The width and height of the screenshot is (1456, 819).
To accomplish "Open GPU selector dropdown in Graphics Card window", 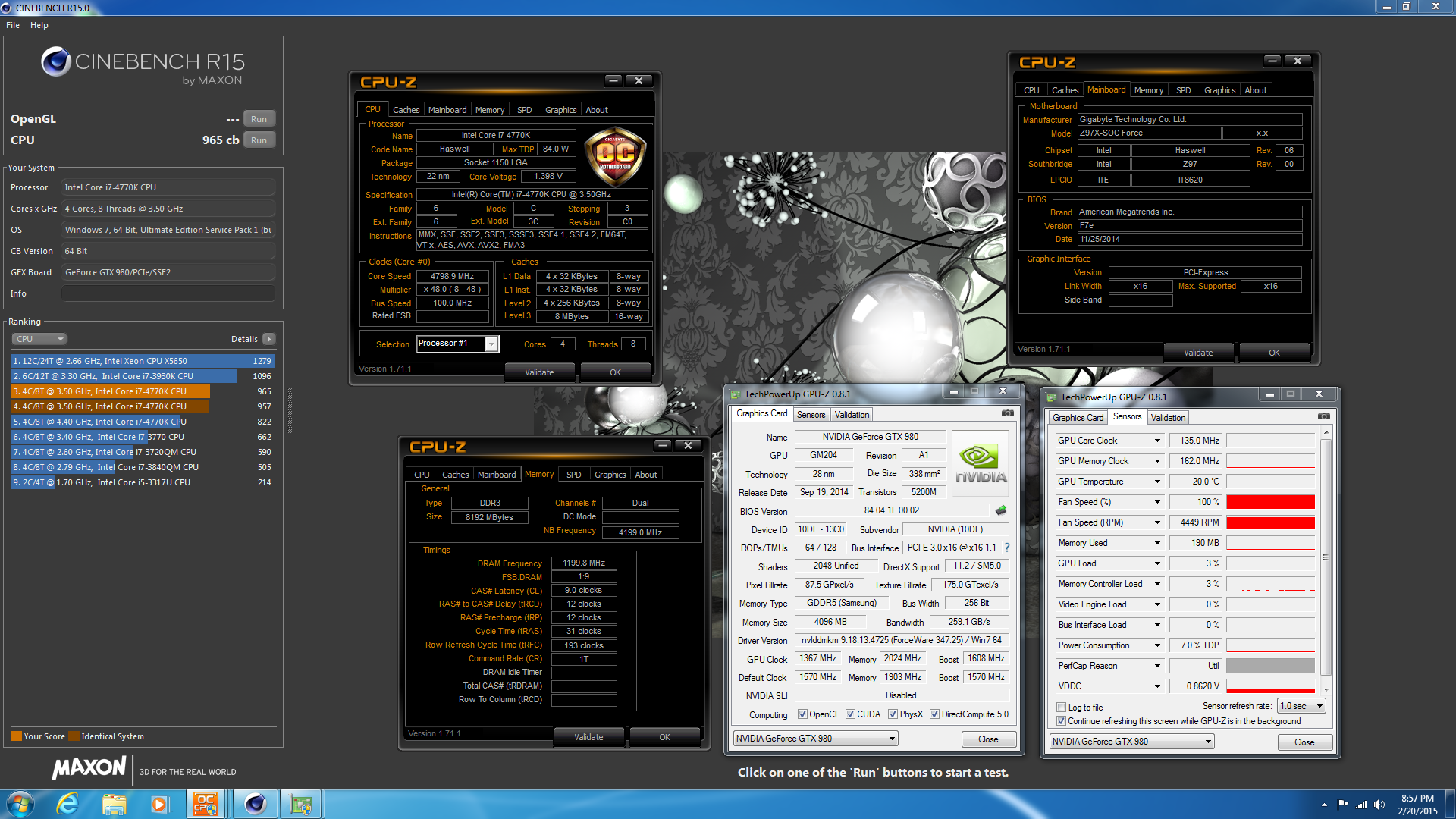I will (816, 739).
